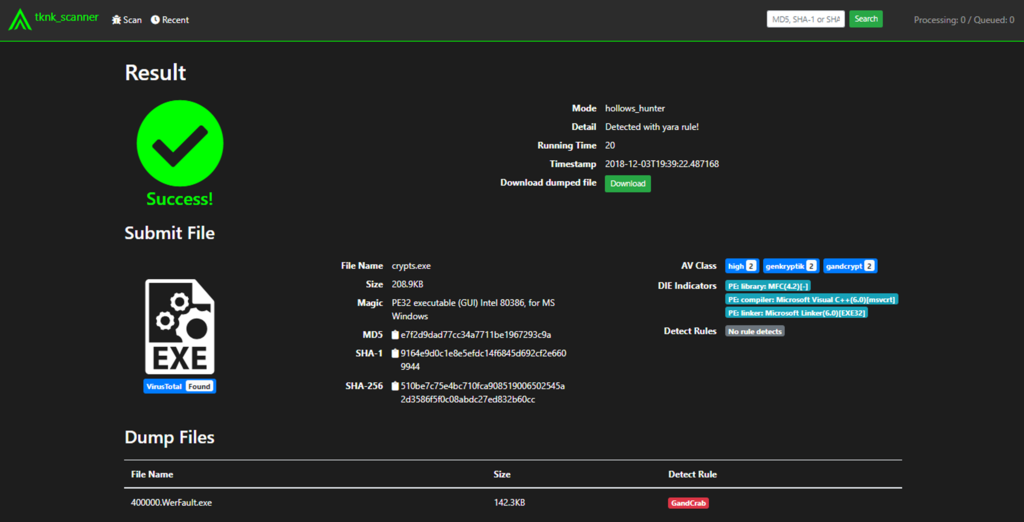Click the 'gandcrypt' AV class badge
The height and width of the screenshot is (522, 1024).
pos(850,266)
